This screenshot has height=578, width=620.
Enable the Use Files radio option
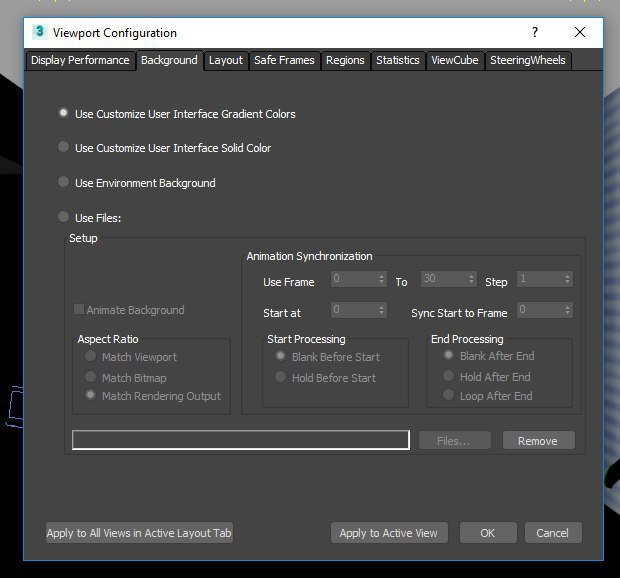click(64, 217)
